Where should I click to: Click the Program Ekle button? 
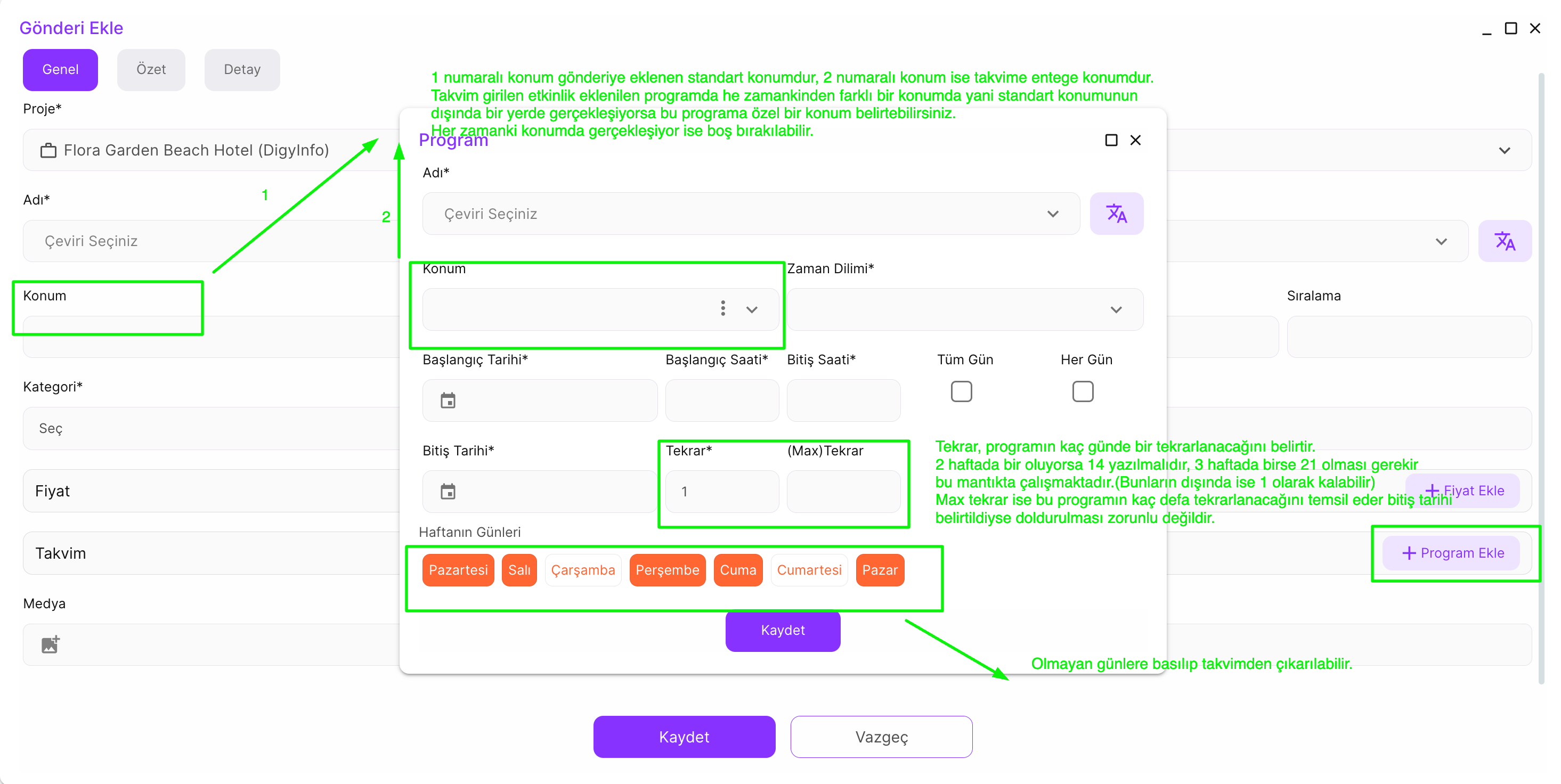(1452, 553)
